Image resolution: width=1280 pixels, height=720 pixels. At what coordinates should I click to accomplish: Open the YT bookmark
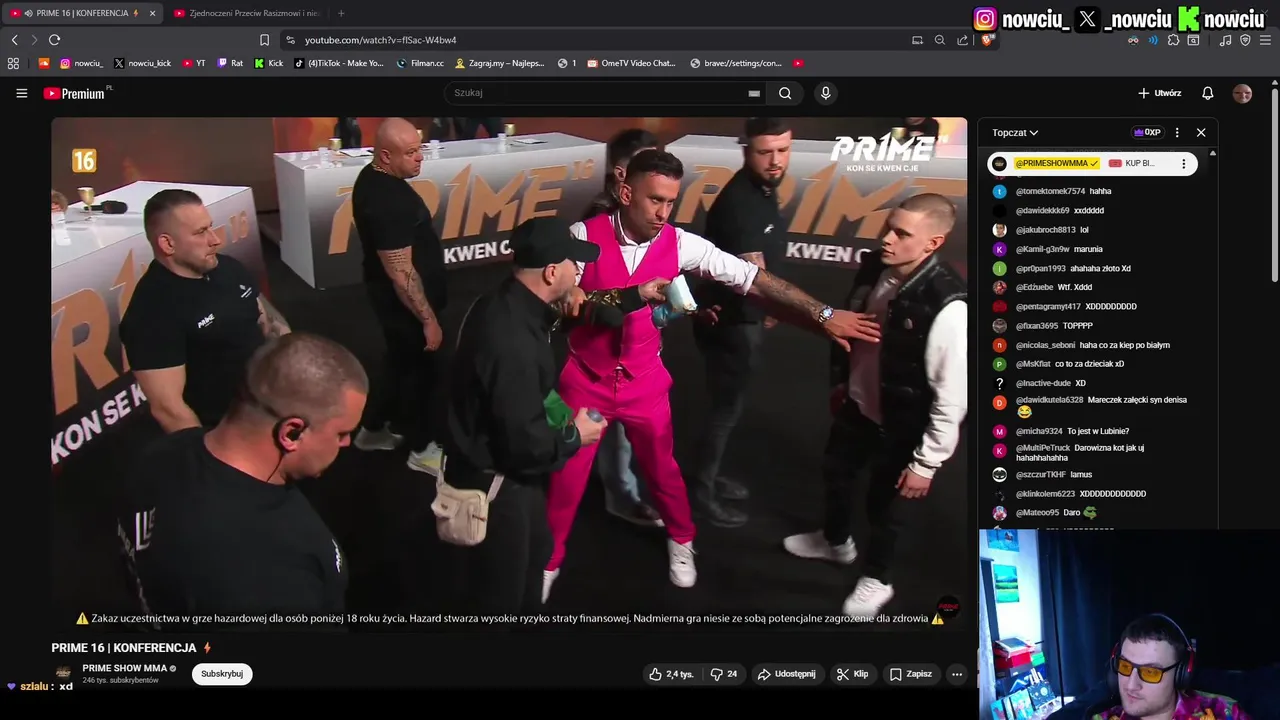(x=194, y=63)
